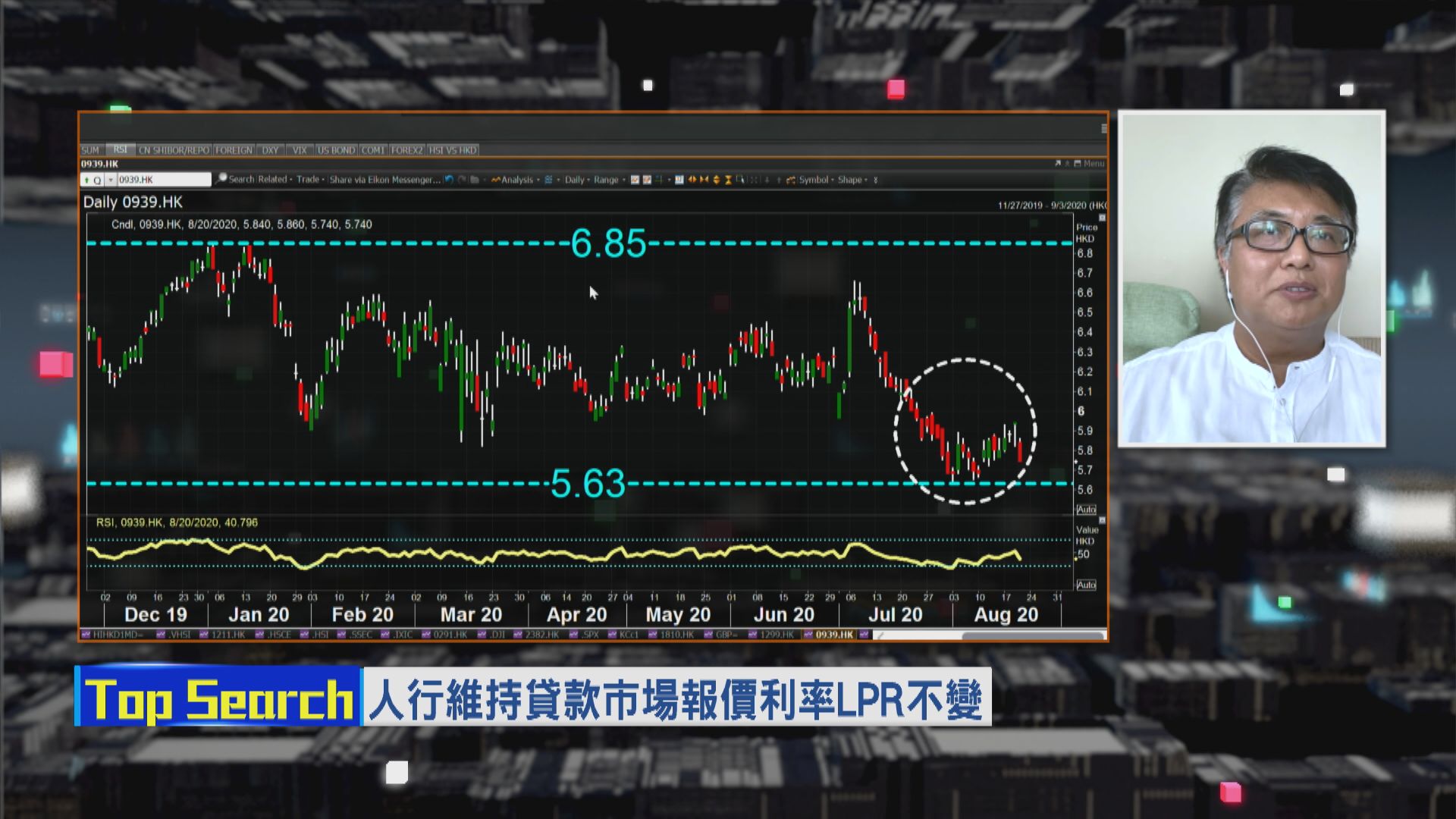Expand the Shape dropdown

coord(852,180)
